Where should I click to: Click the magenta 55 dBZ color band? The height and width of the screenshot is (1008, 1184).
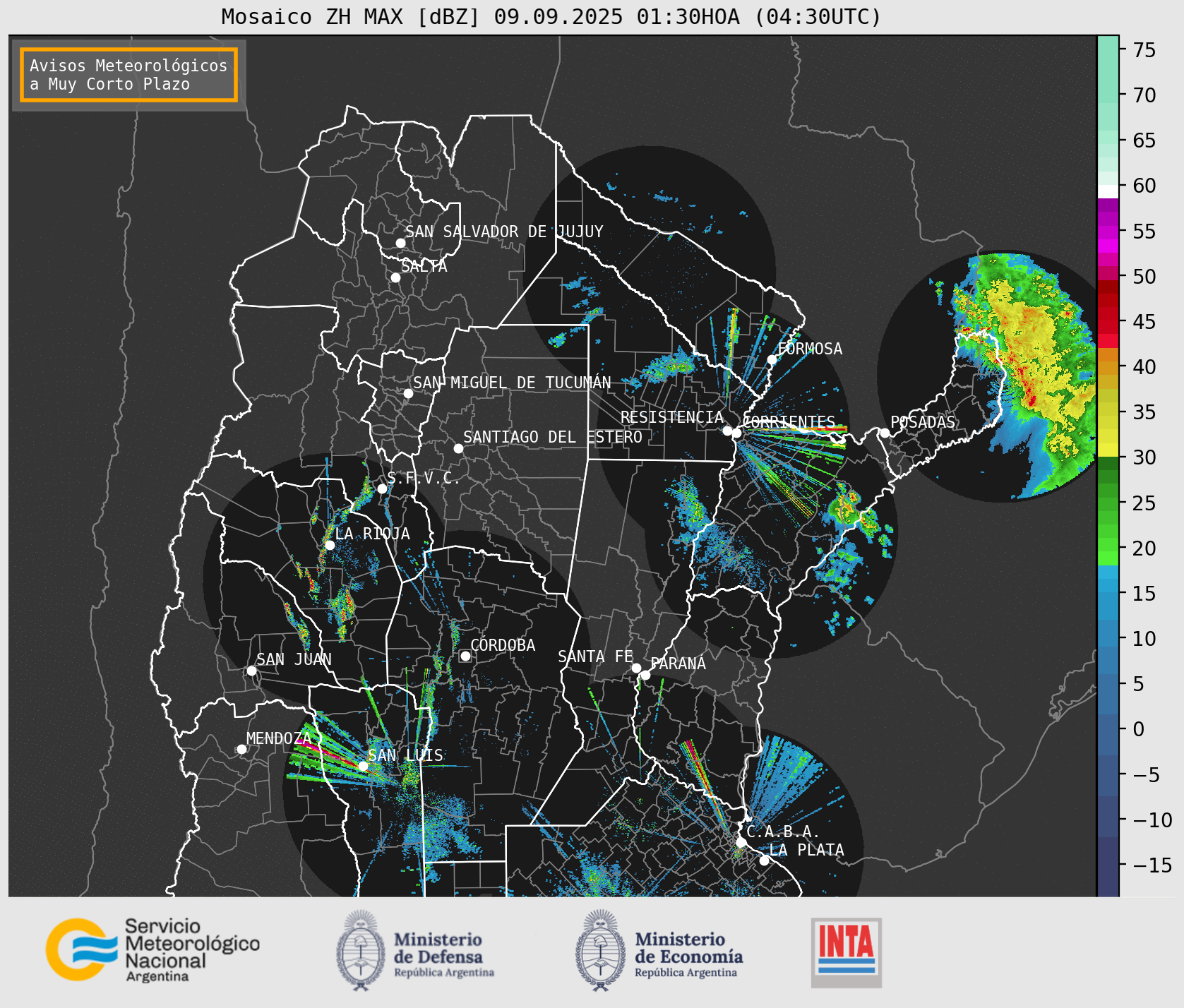click(x=1108, y=232)
